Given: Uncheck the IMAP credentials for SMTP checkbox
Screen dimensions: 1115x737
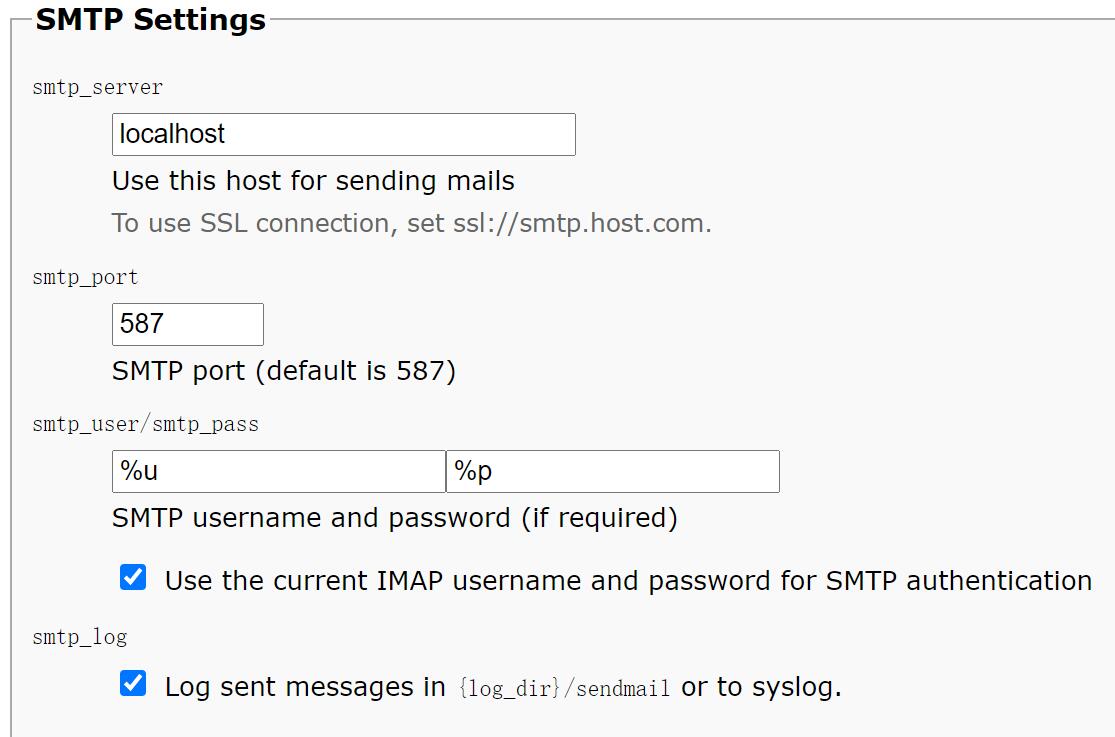Looking at the screenshot, I should click(x=133, y=578).
